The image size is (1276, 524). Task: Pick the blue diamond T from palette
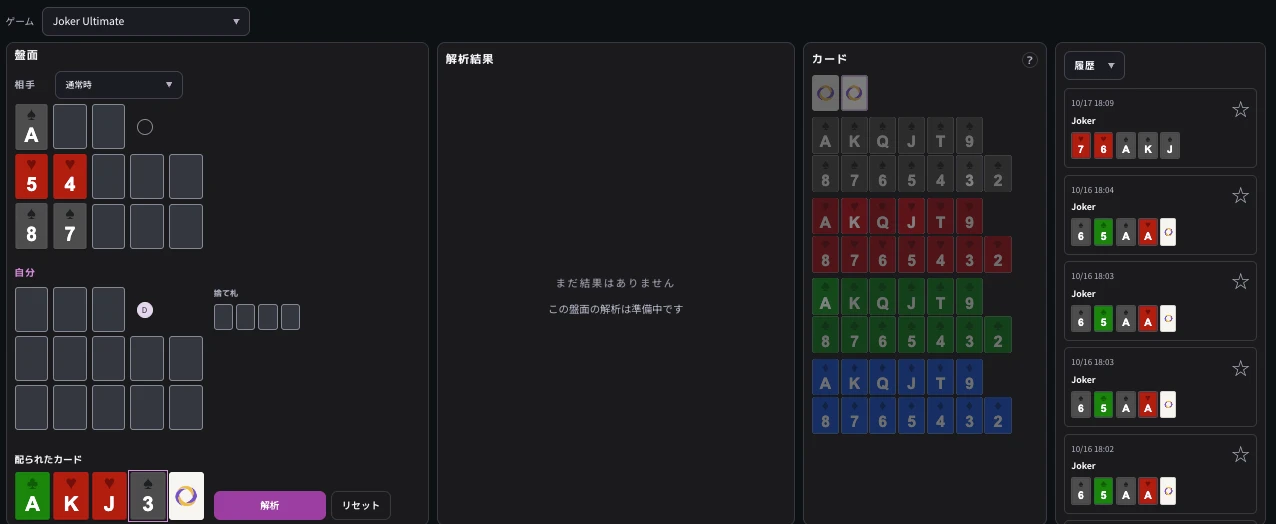941,377
